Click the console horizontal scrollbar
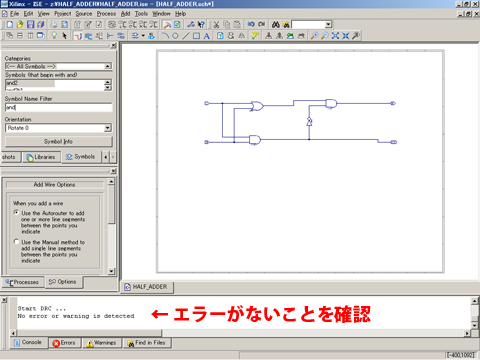The height and width of the screenshot is (360, 480). 240,333
